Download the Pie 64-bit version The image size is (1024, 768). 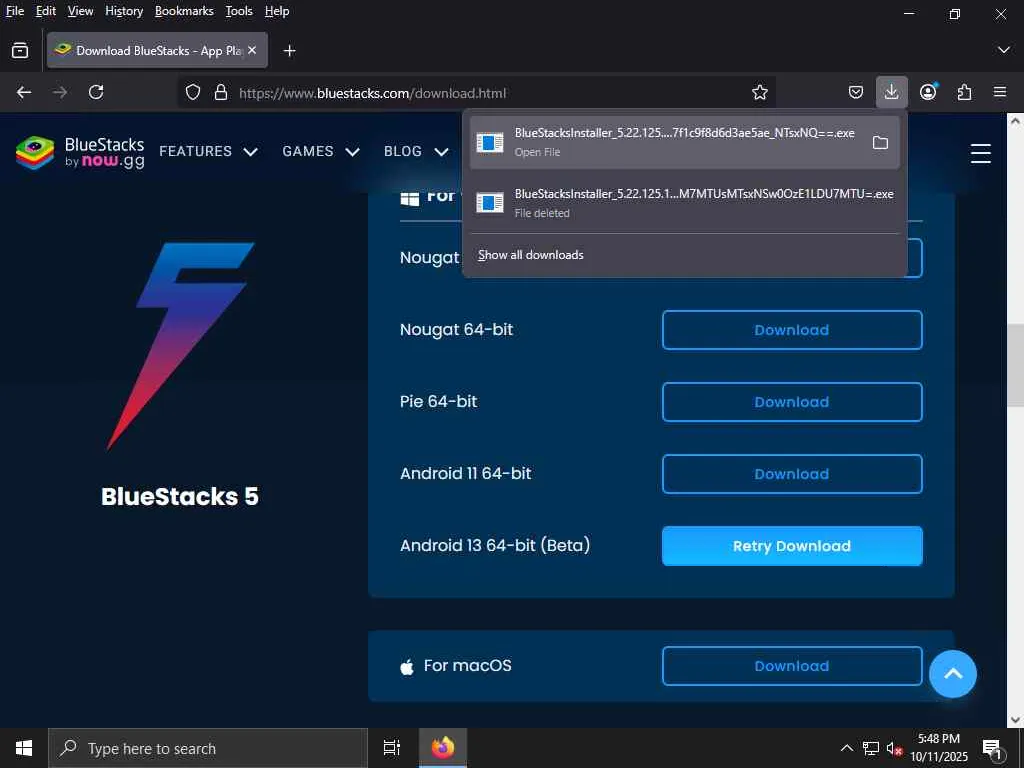[x=792, y=402]
